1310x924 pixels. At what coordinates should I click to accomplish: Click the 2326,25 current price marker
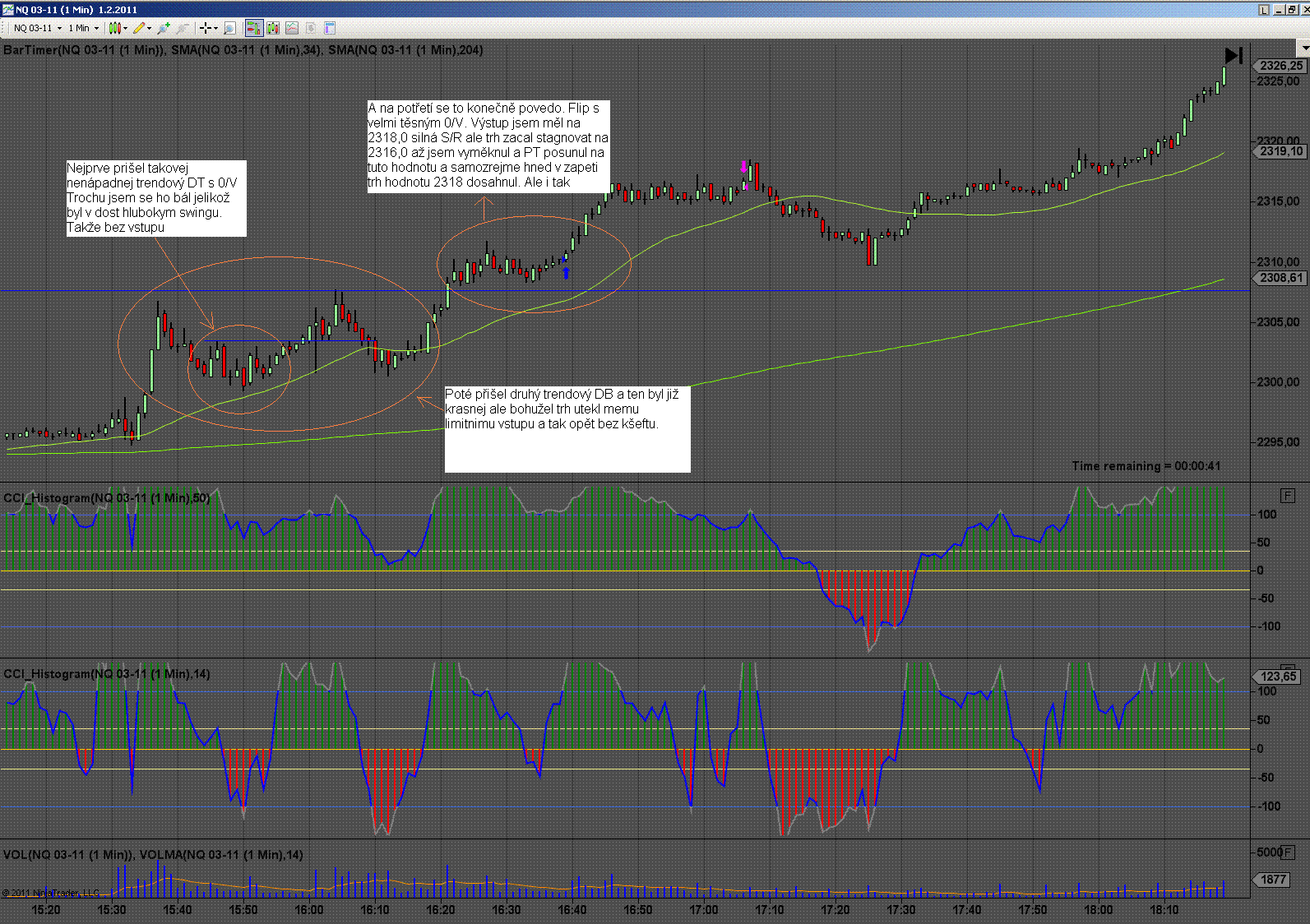coord(1280,66)
